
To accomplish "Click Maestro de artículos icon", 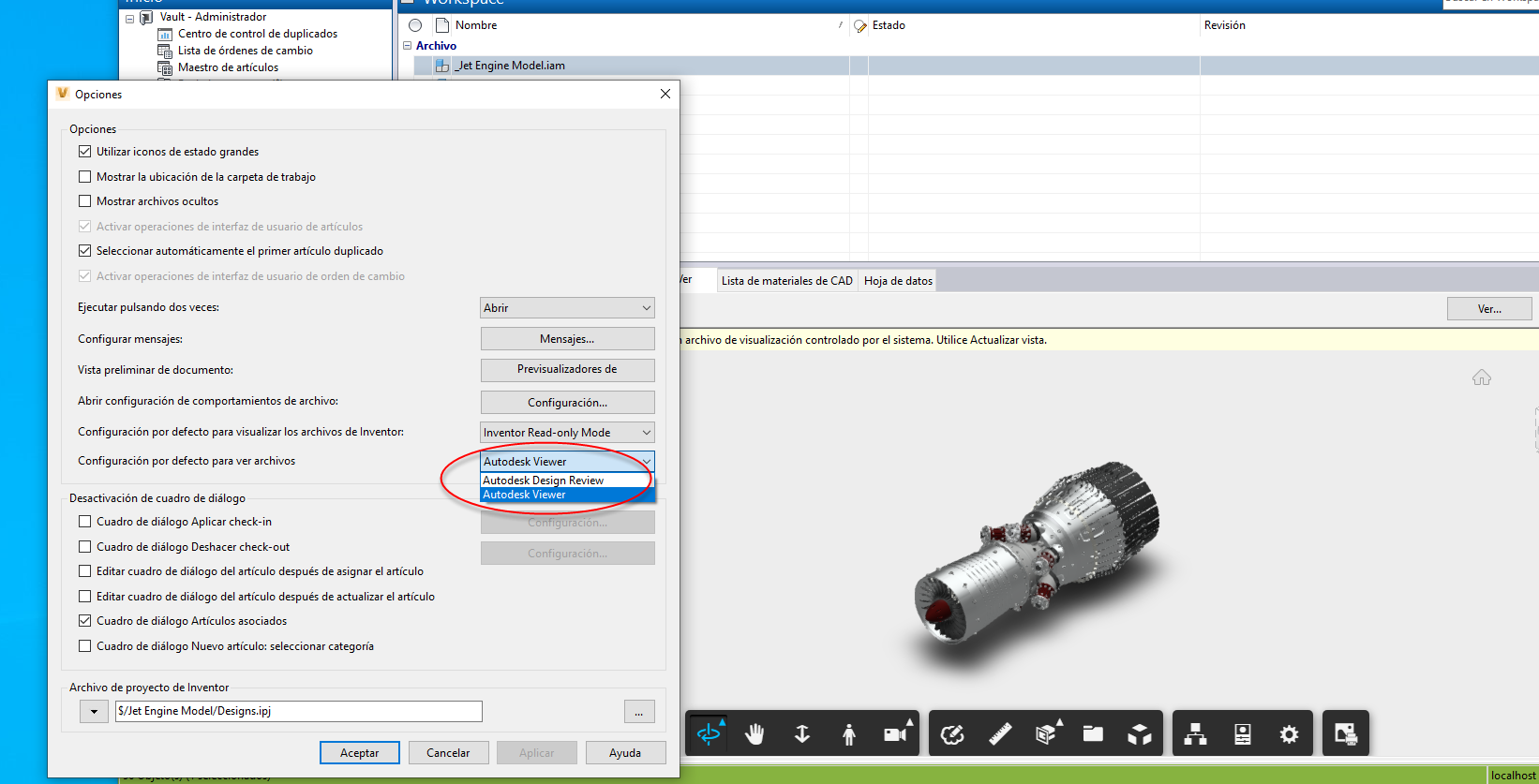I will 165,67.
